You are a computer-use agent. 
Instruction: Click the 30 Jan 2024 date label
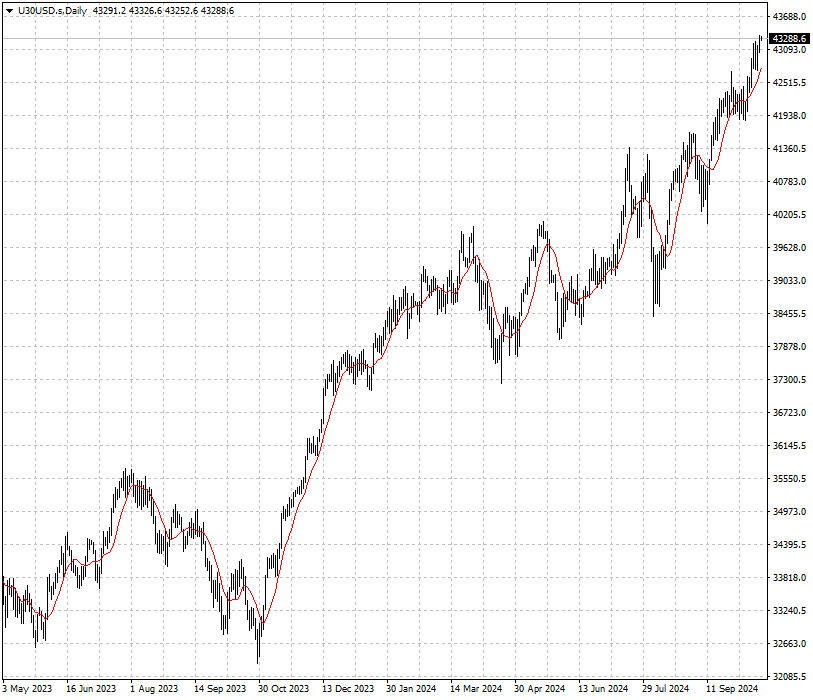click(x=412, y=689)
